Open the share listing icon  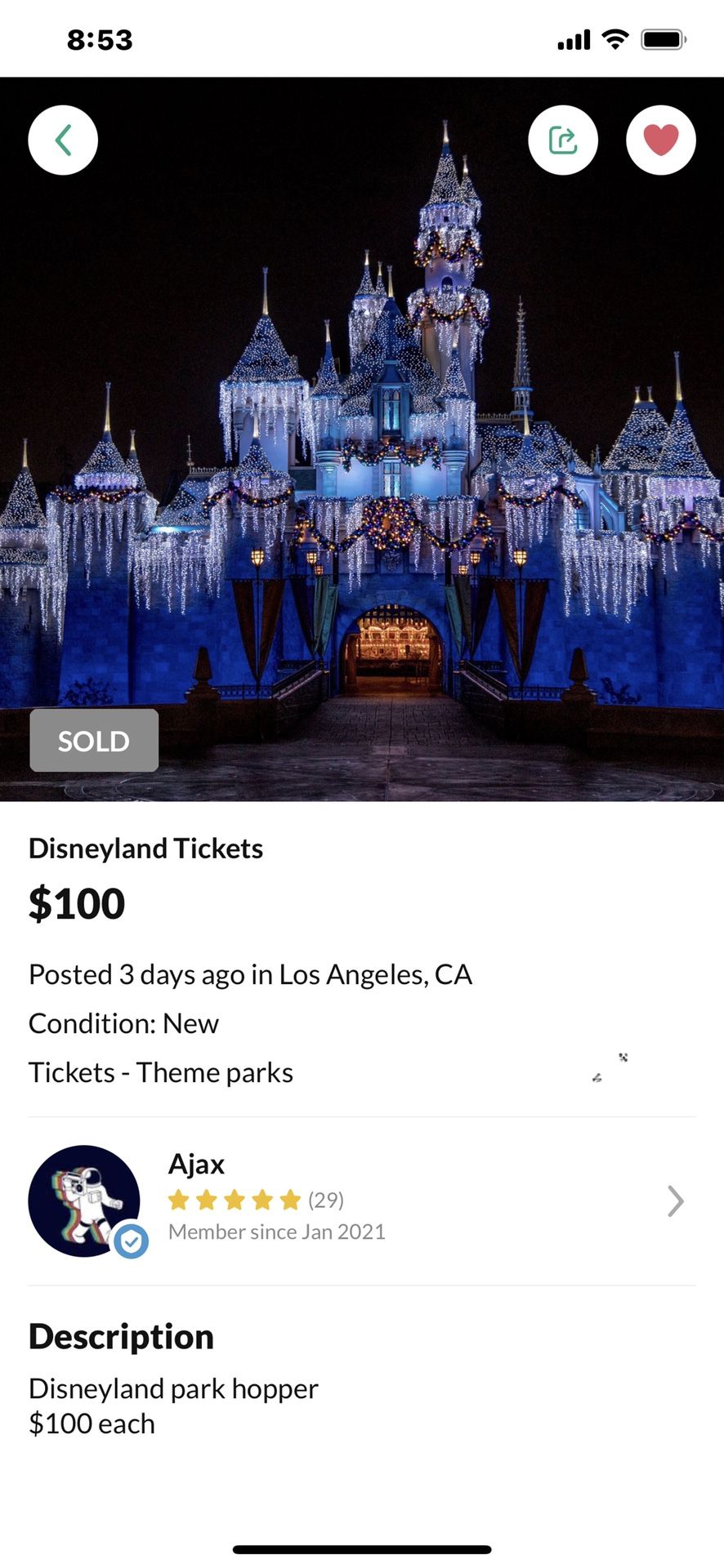pos(563,140)
